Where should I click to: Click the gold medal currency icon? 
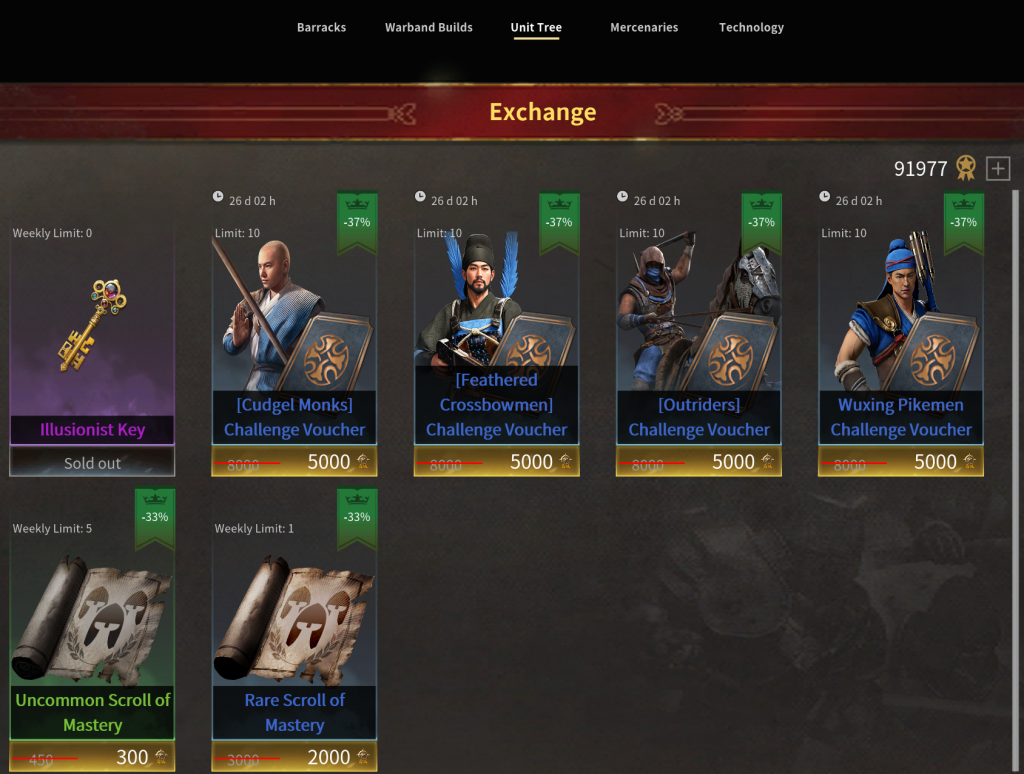tap(966, 168)
